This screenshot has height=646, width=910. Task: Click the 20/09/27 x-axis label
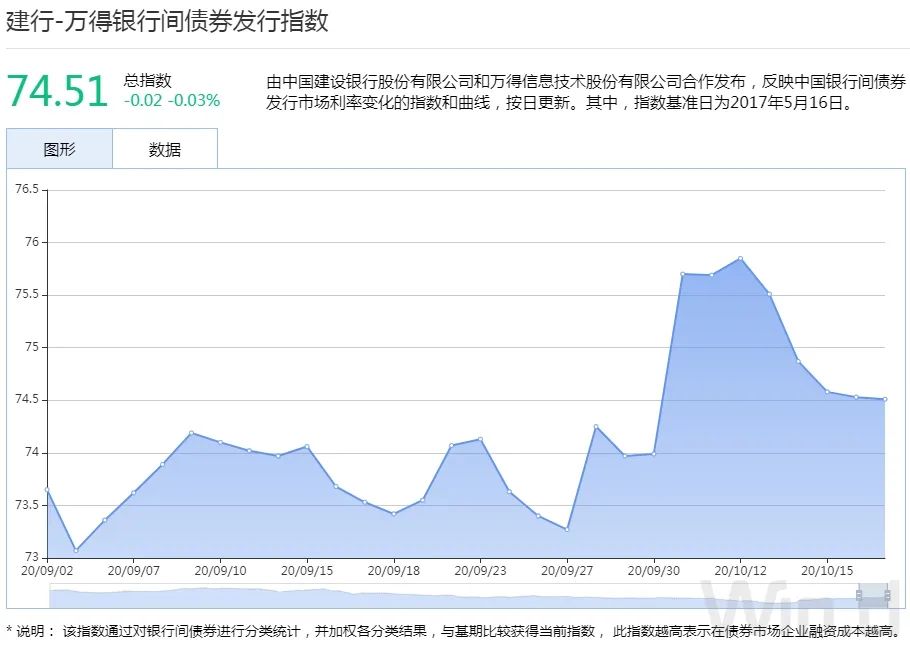click(x=567, y=571)
